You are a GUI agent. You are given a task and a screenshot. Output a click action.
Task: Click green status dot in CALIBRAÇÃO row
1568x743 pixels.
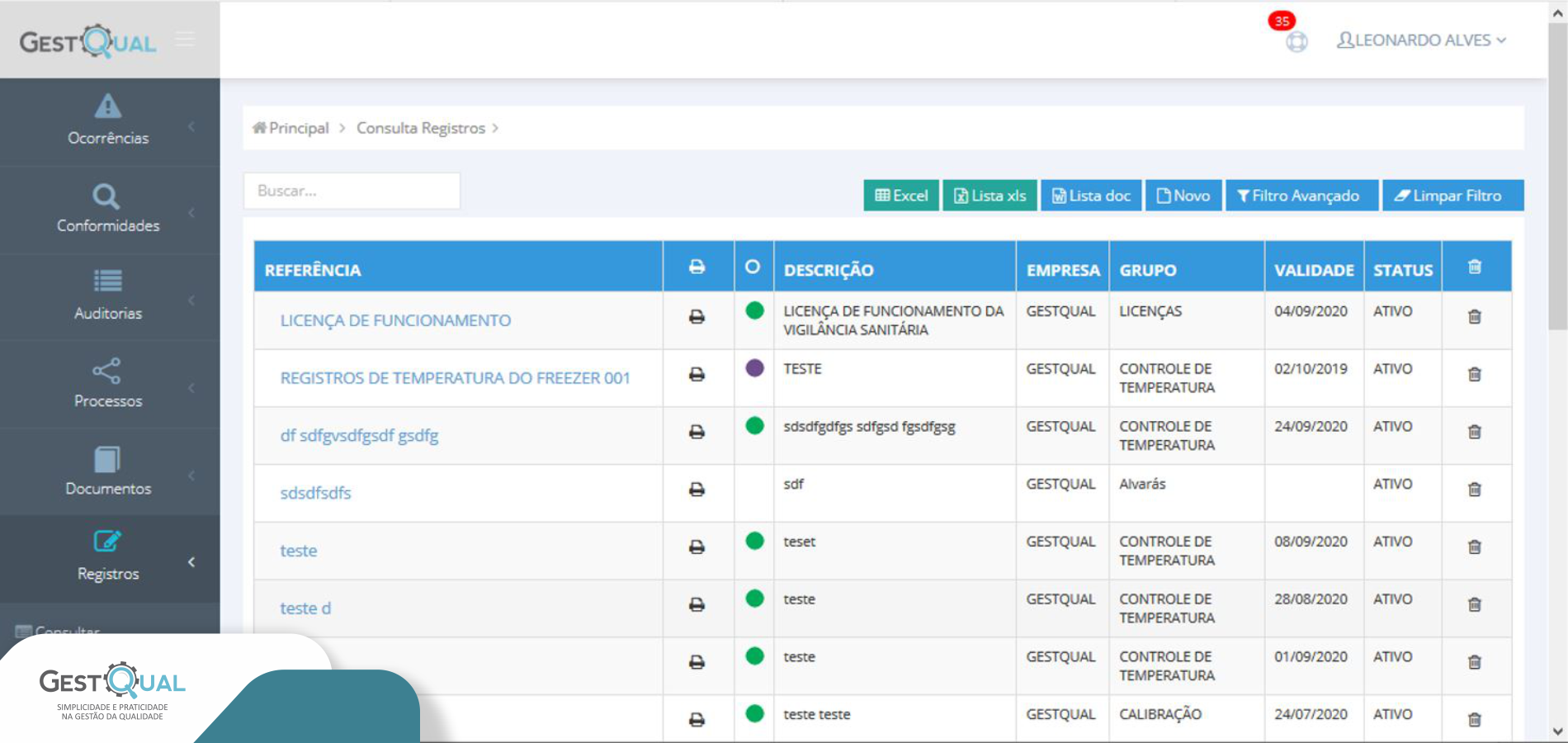[x=754, y=713]
